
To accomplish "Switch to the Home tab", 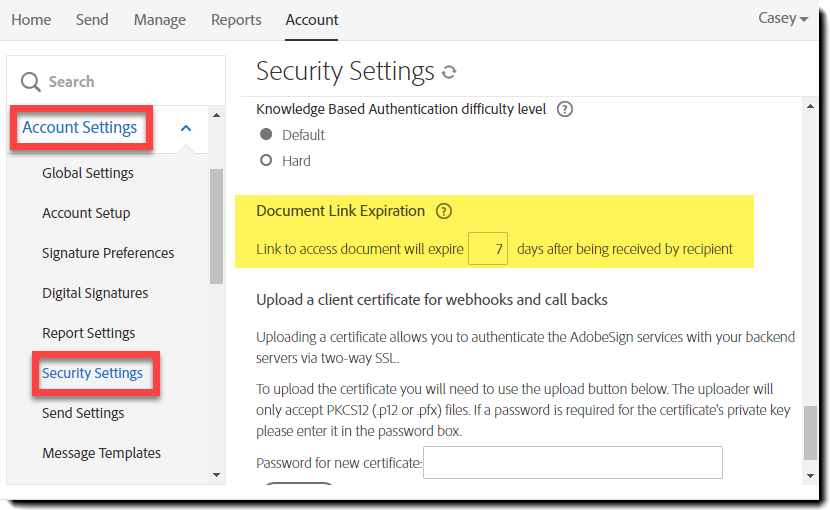I will click(31, 20).
